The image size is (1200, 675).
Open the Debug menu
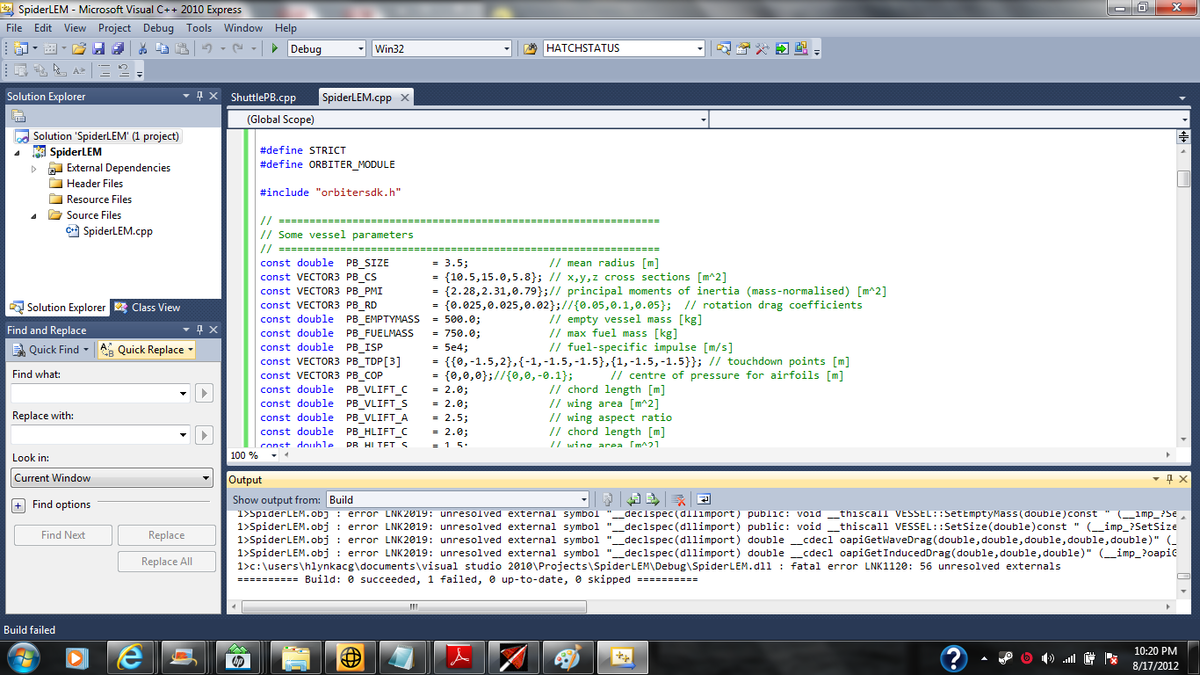(x=159, y=28)
